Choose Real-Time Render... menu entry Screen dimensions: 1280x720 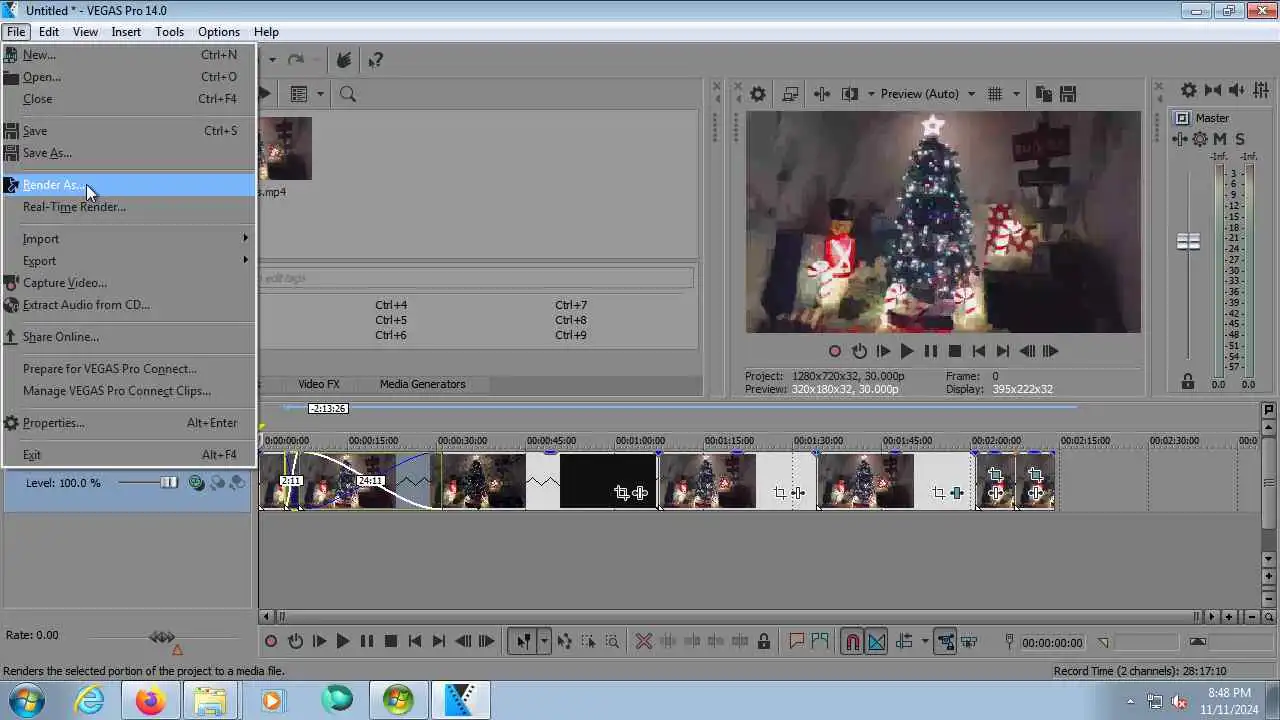point(128,207)
